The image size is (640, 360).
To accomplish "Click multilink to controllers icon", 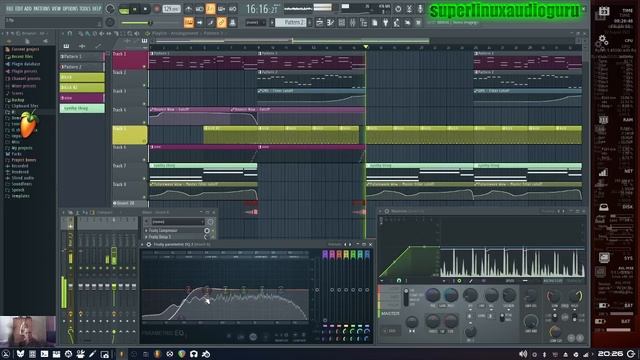I will click(x=232, y=22).
